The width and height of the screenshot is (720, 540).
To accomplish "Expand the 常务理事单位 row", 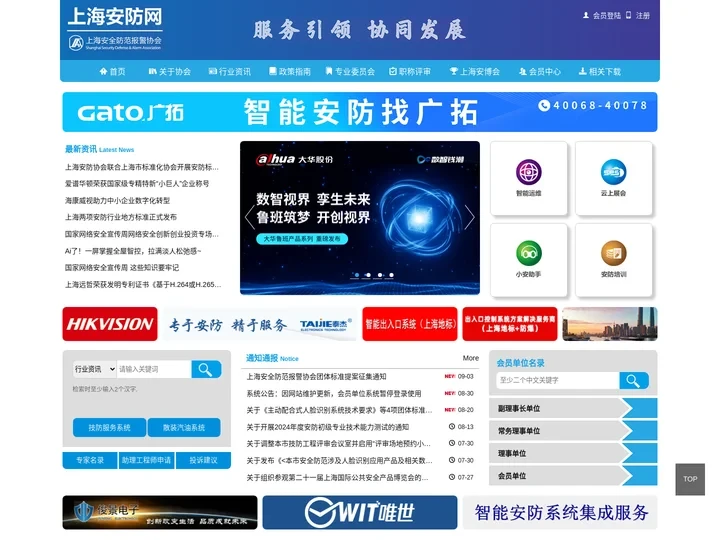I will (573, 431).
